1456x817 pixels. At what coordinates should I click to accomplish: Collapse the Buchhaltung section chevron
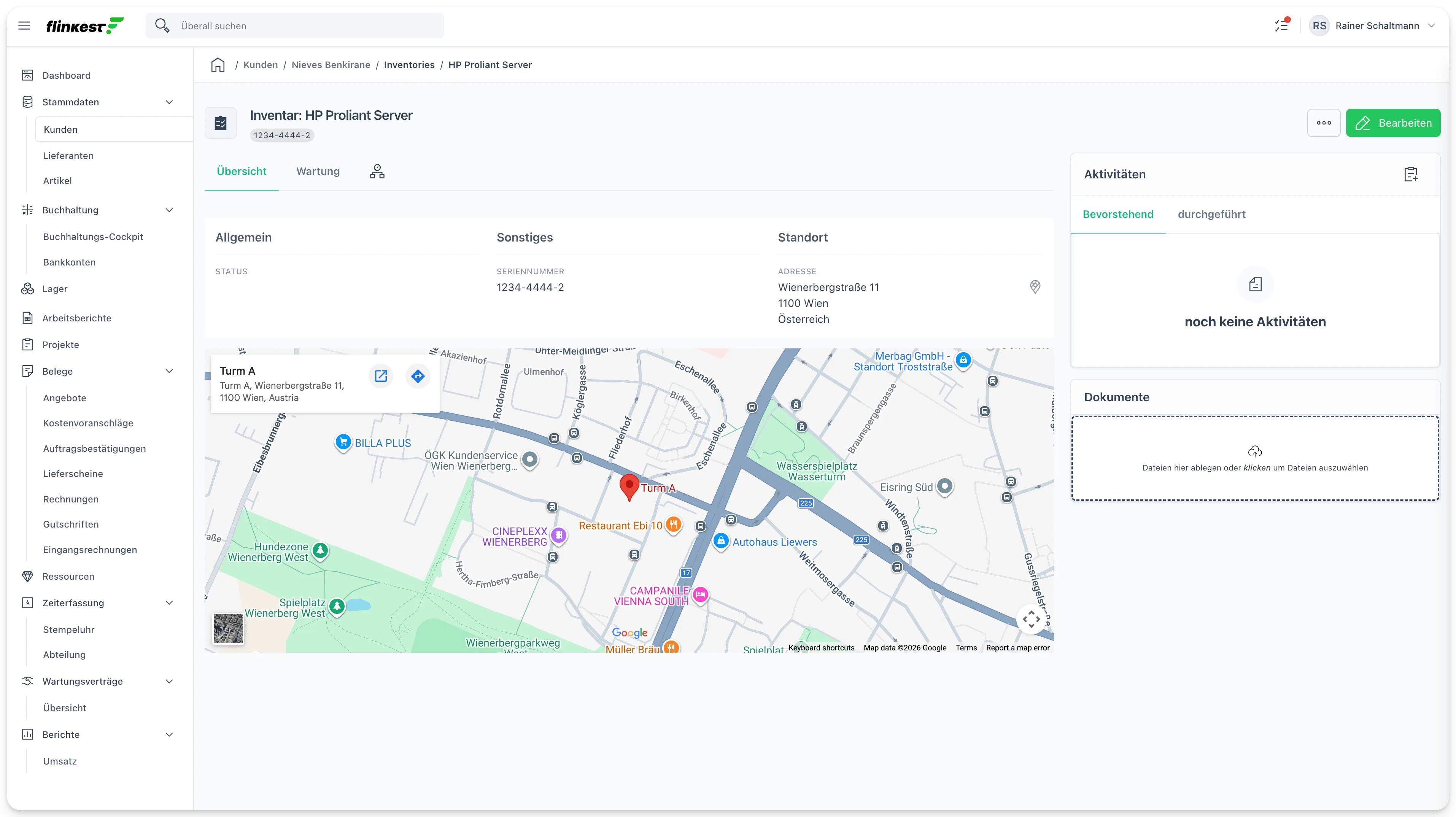(169, 210)
